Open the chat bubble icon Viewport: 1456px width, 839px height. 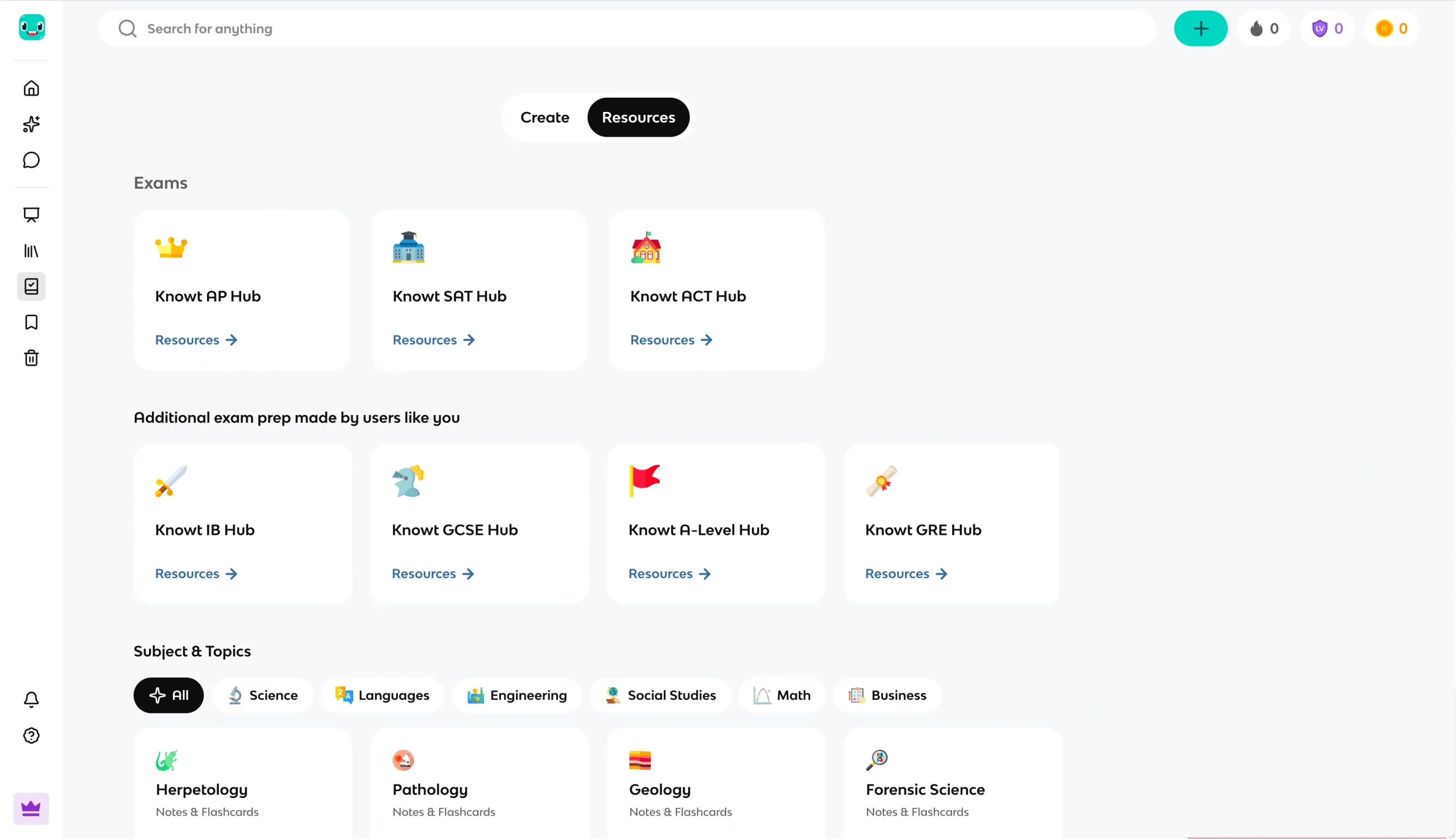point(31,160)
